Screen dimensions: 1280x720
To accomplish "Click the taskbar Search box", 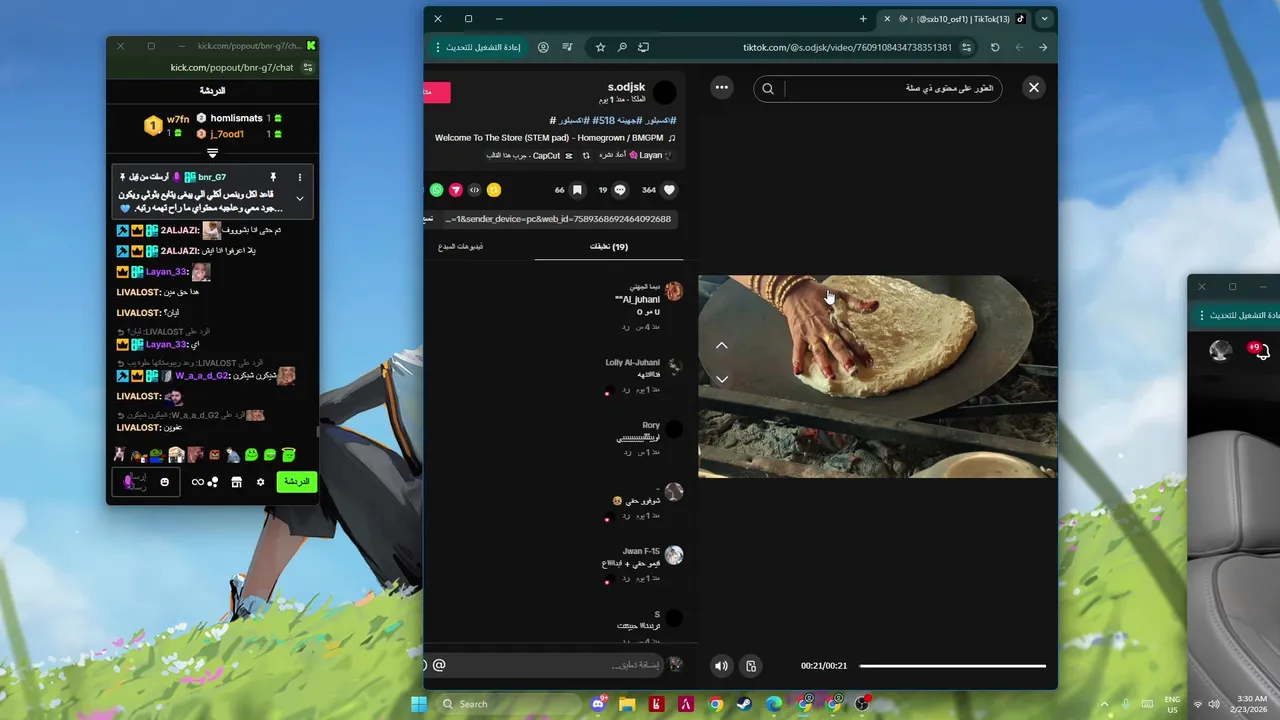I will (x=510, y=704).
